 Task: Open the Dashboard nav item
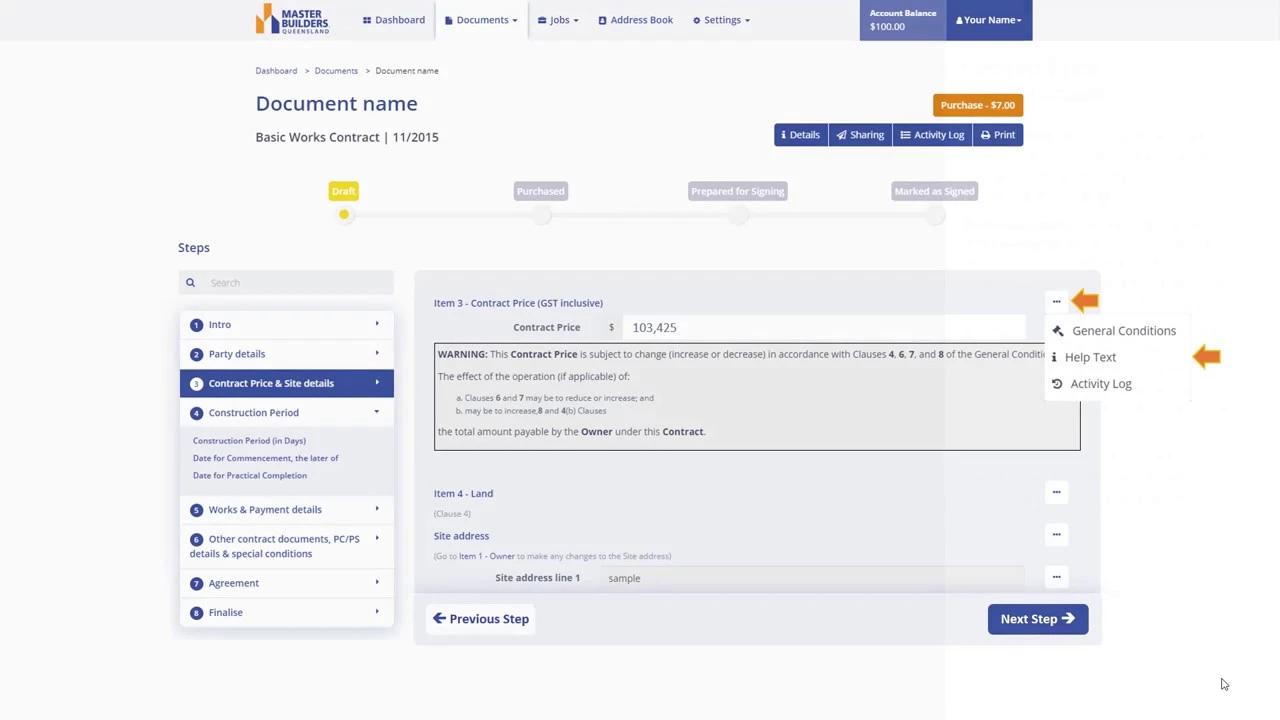pyautogui.click(x=394, y=20)
